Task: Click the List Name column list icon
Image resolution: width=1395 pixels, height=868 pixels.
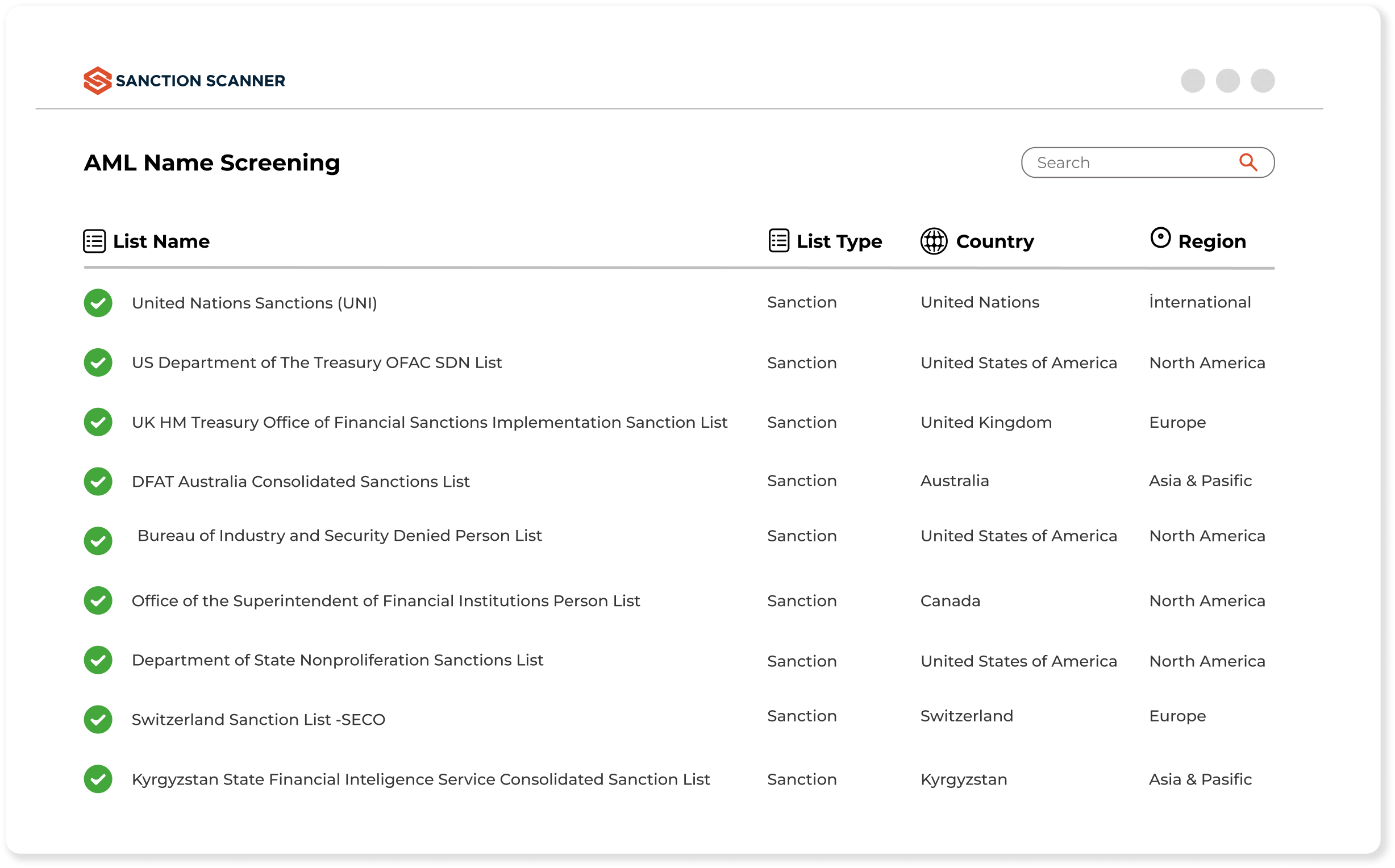Action: 94,241
